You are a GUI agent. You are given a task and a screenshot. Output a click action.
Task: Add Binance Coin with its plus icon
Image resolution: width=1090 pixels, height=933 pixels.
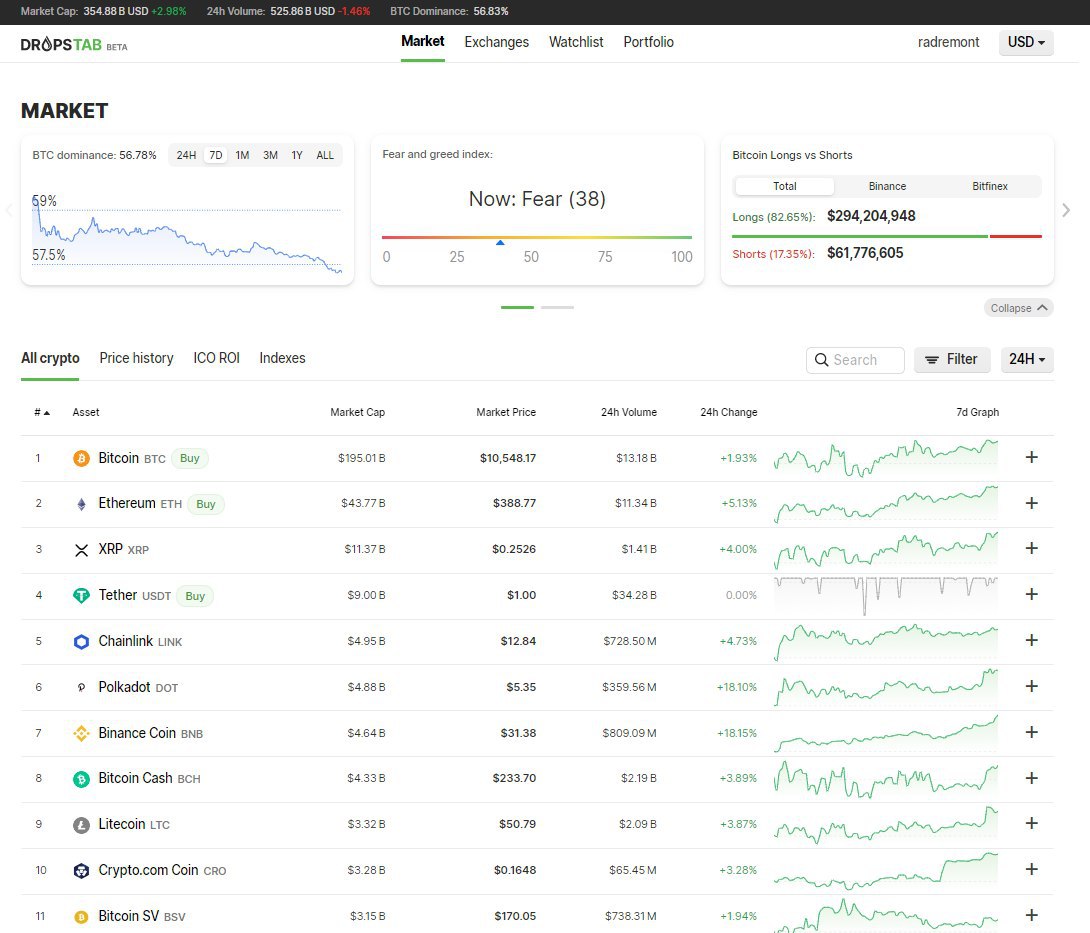click(1032, 732)
